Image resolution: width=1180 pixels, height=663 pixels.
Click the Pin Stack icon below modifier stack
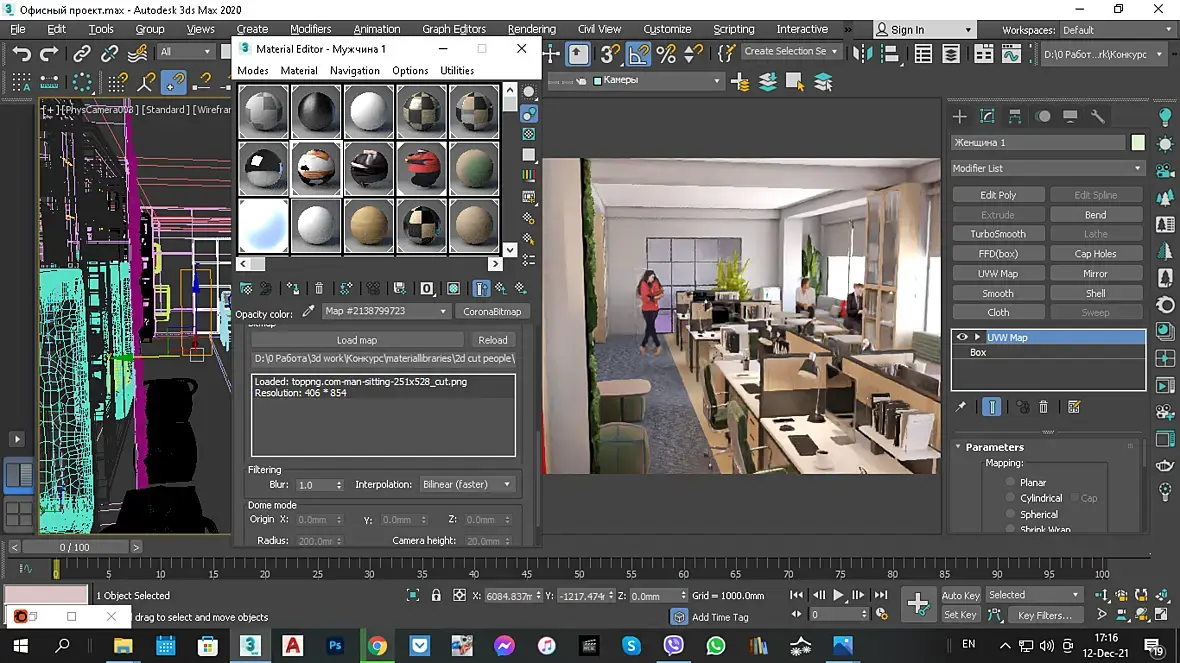(x=961, y=407)
